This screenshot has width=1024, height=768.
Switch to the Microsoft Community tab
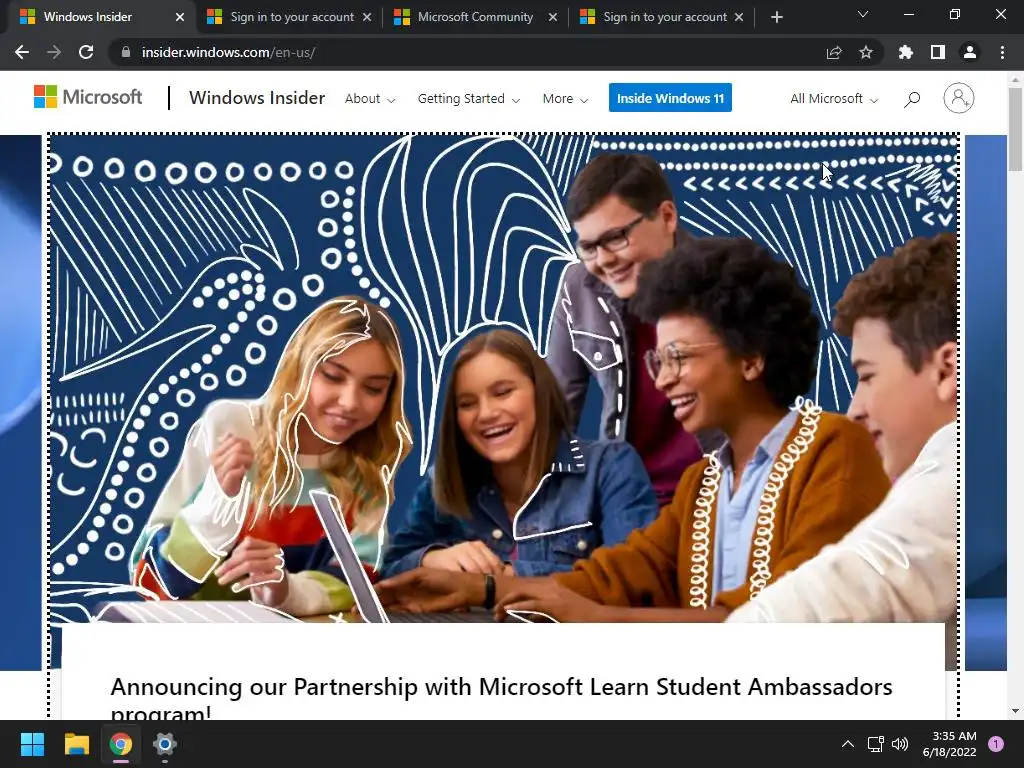(x=475, y=17)
